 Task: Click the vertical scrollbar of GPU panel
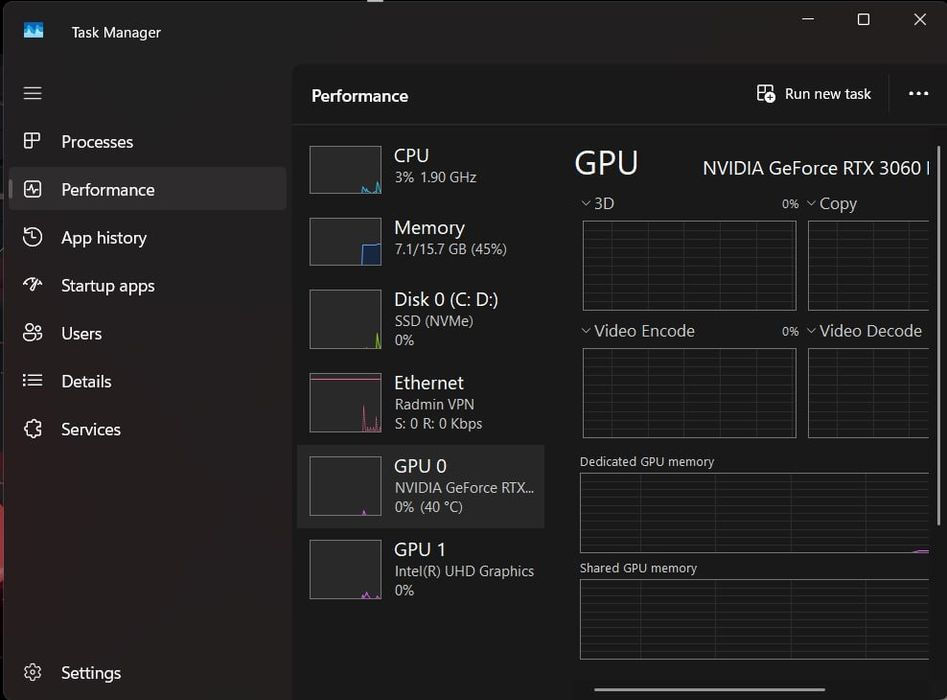(938, 335)
